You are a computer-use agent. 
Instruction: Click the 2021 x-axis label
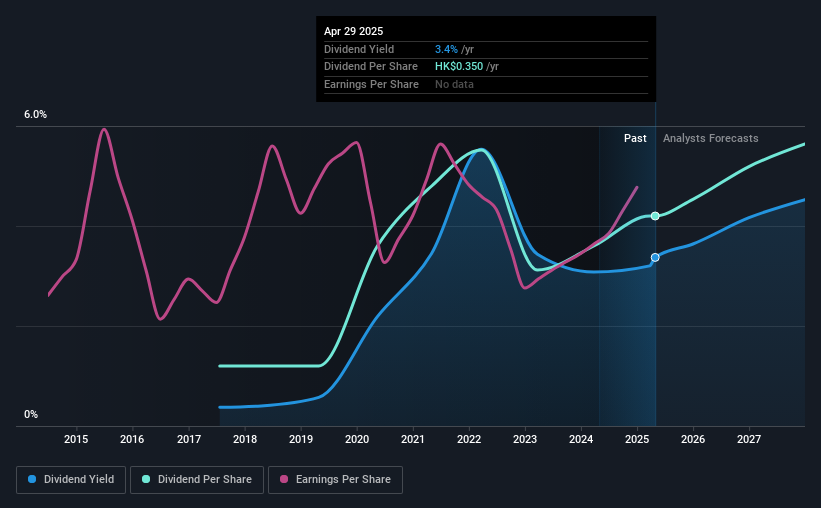(413, 439)
